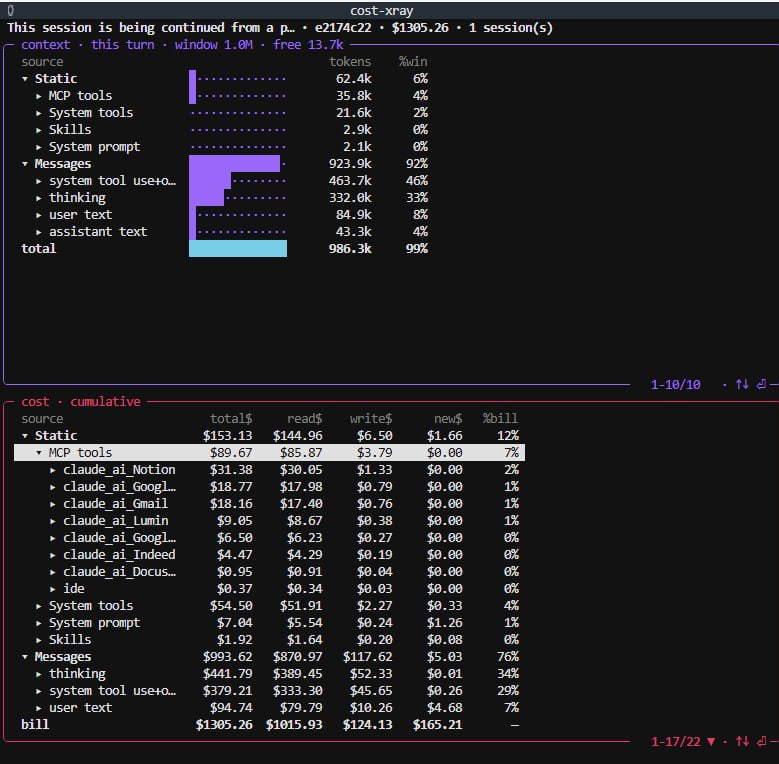
Task: Click the 'bill' row label
Action: click(x=35, y=725)
